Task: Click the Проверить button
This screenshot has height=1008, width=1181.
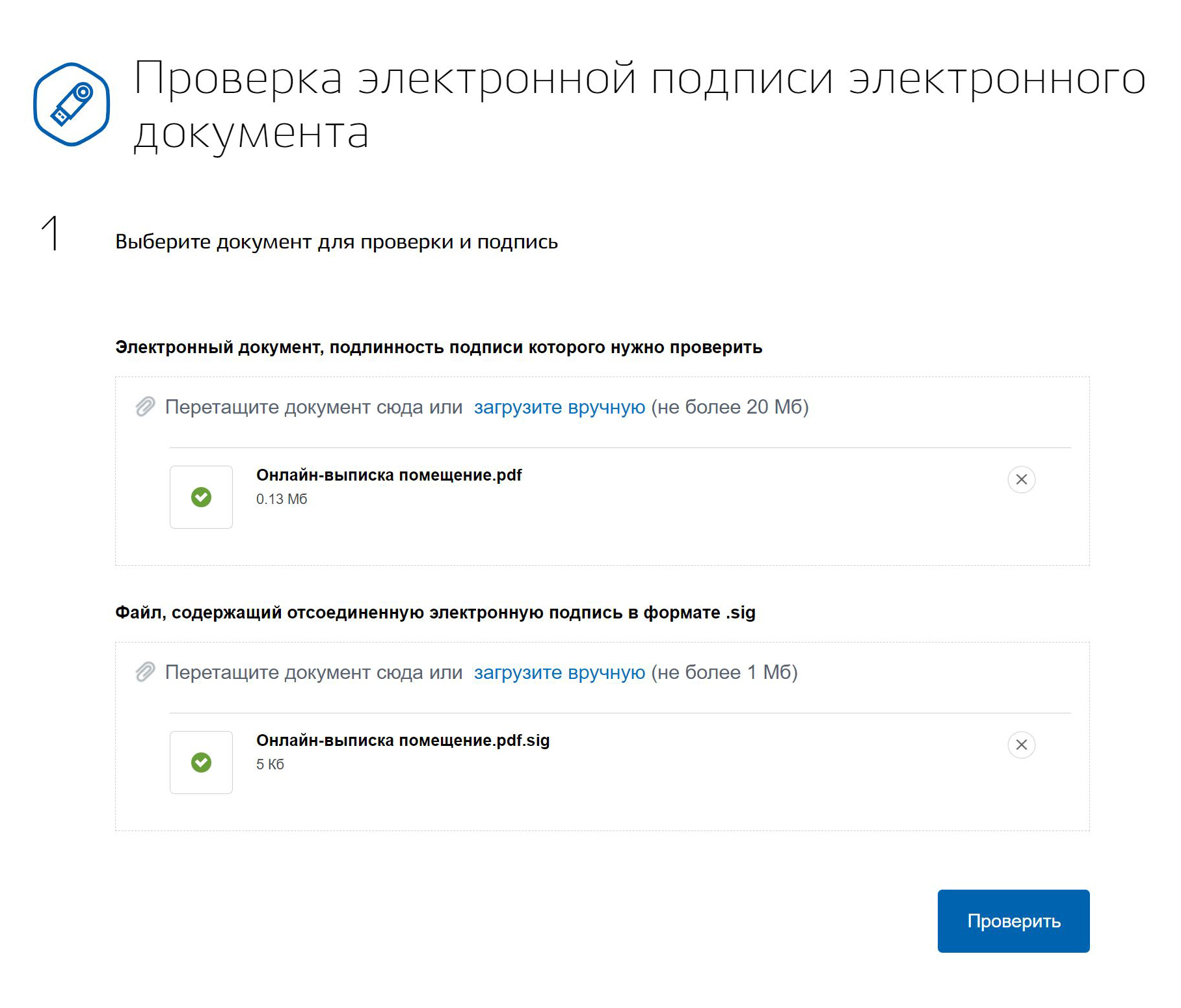Action: tap(1013, 922)
